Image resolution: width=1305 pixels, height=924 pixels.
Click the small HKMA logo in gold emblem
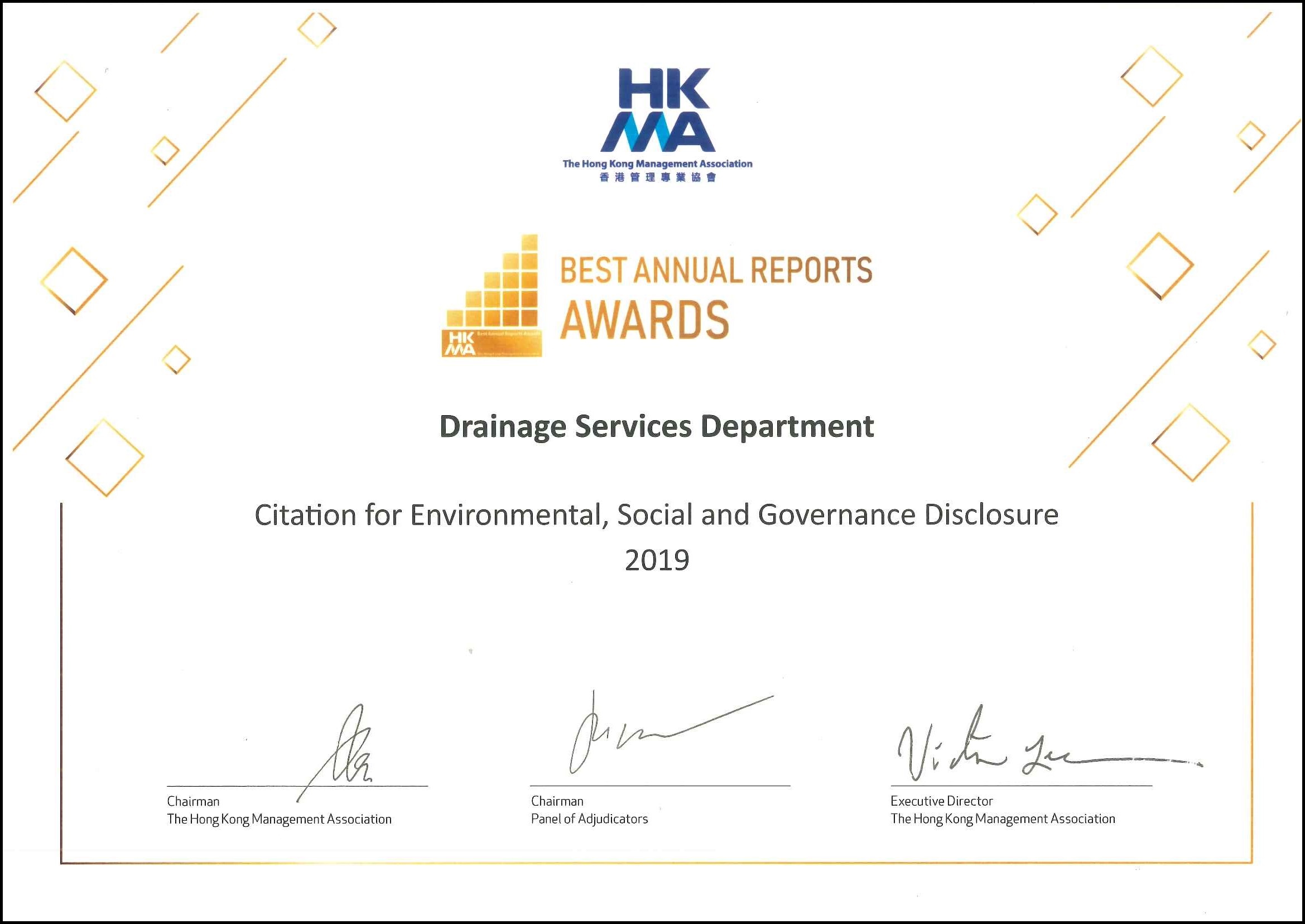[459, 343]
